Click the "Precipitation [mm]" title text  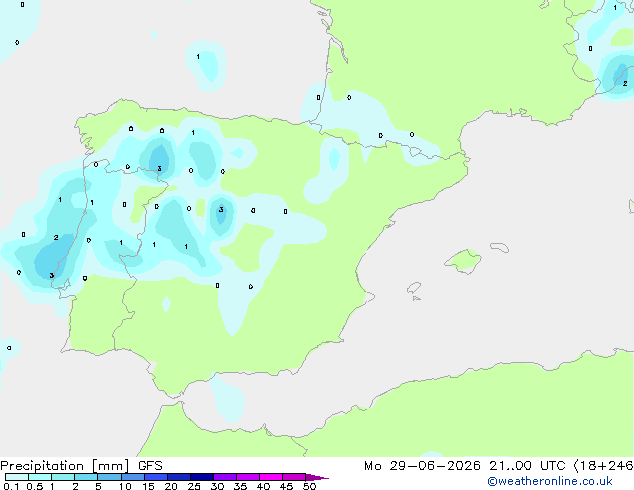(x=65, y=466)
